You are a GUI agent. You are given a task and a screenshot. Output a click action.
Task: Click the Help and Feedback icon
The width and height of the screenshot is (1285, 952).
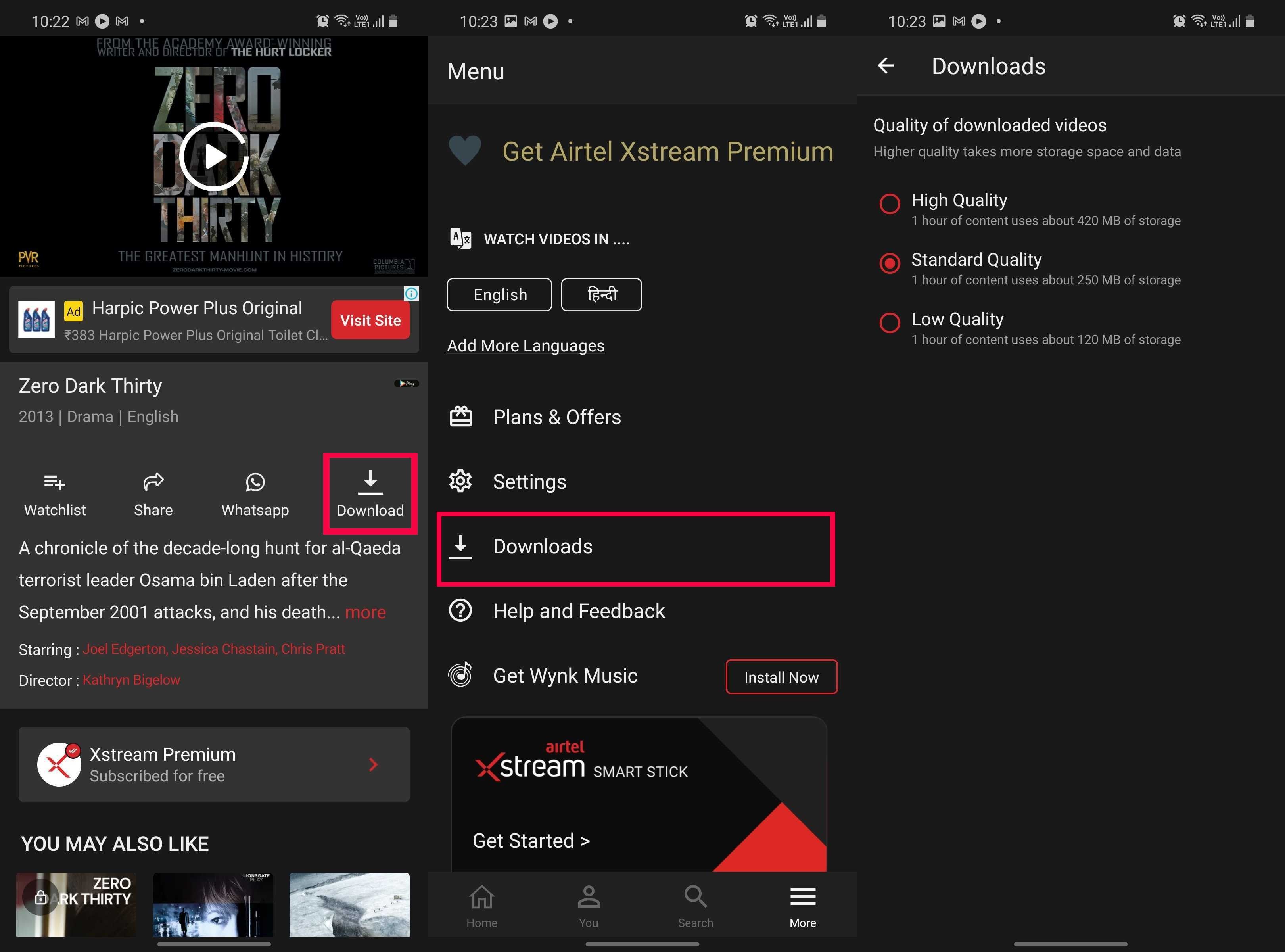click(462, 610)
